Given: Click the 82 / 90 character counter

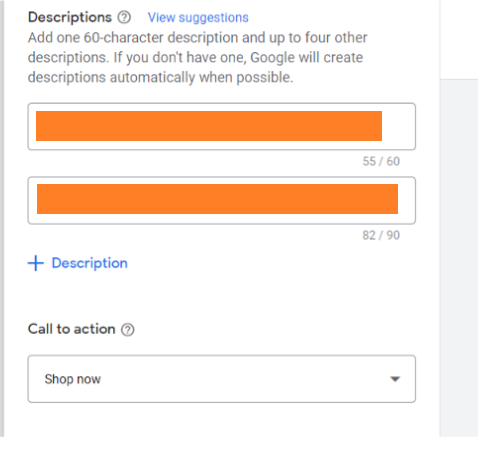Looking at the screenshot, I should (x=381, y=235).
